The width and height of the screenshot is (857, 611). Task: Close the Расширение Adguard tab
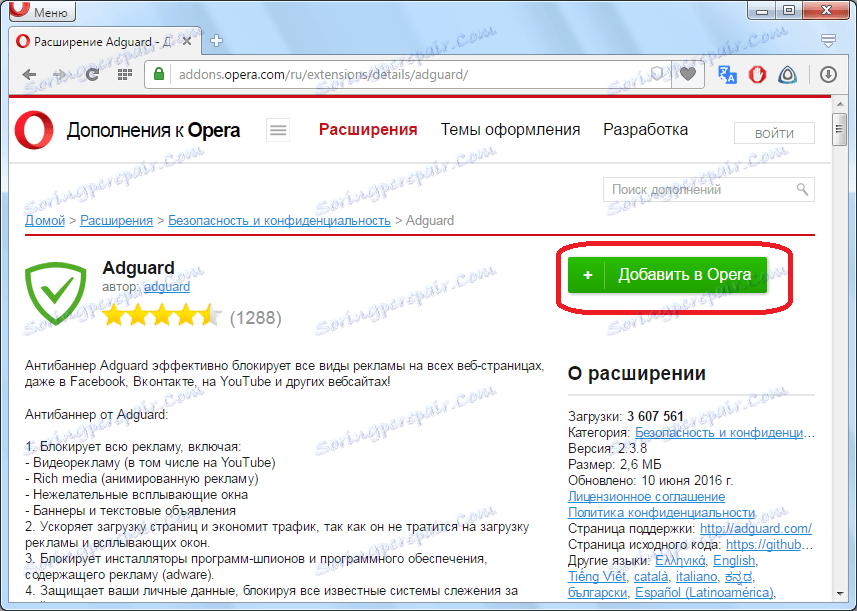pos(187,41)
